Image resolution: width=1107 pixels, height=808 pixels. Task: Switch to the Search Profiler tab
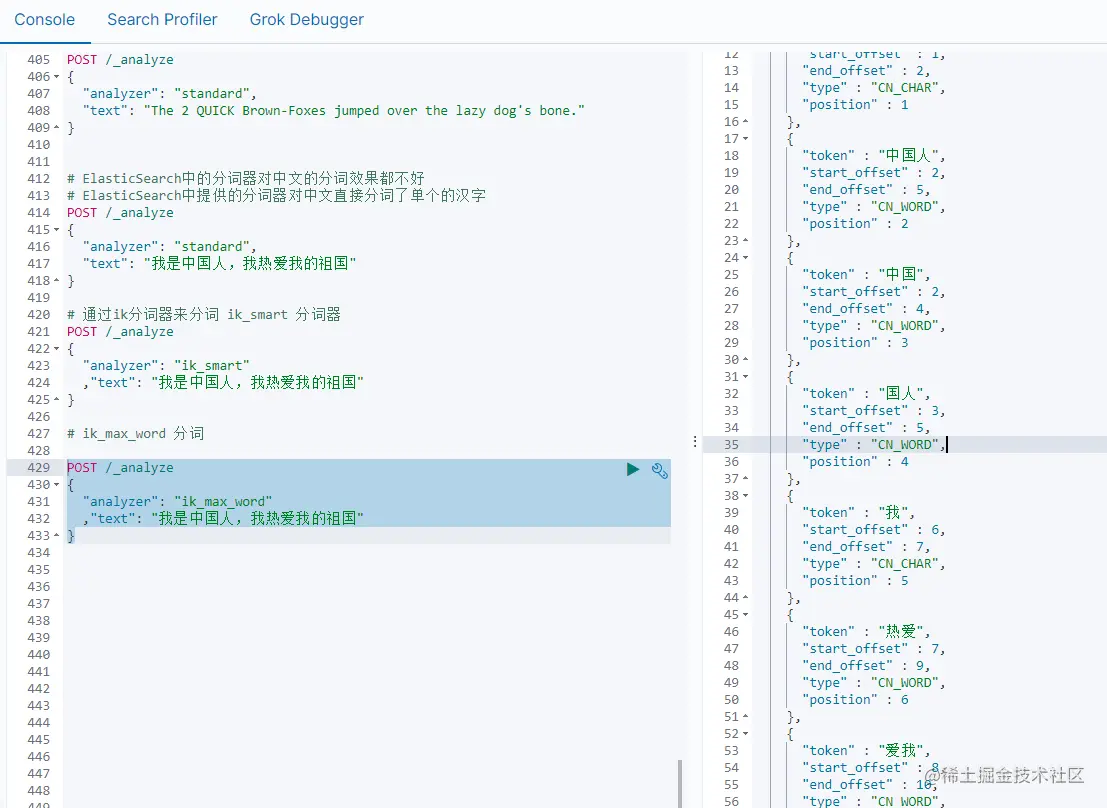click(x=162, y=20)
